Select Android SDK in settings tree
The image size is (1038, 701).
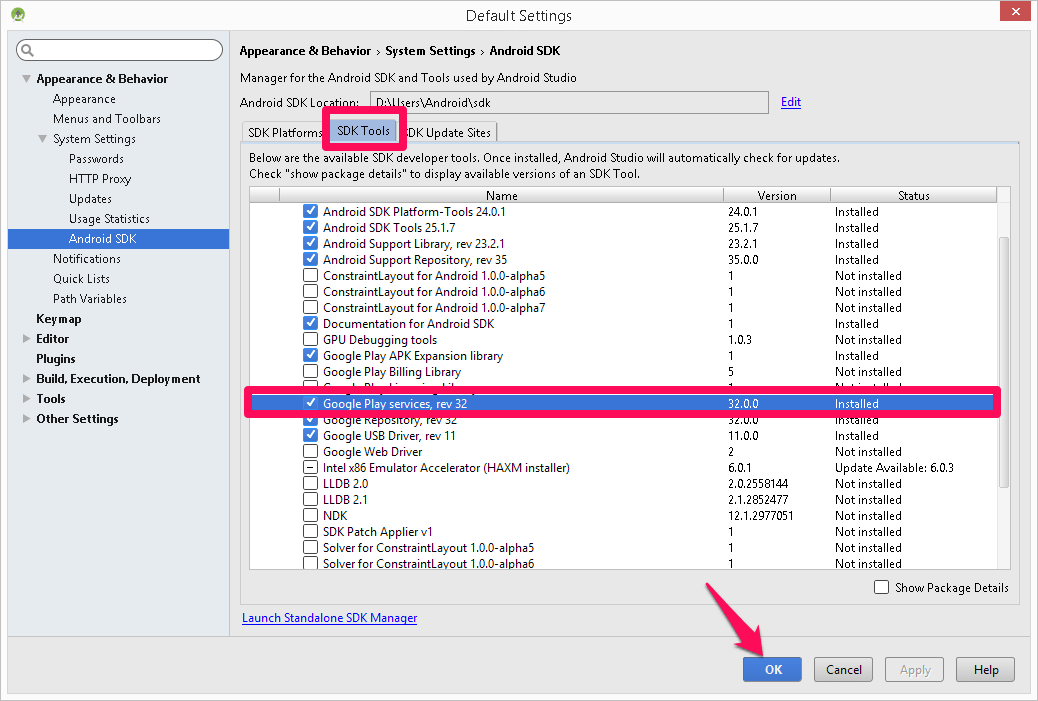(x=118, y=239)
